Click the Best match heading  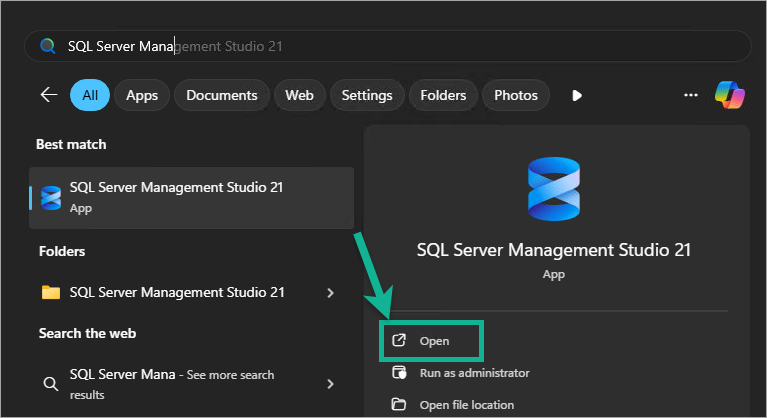[x=71, y=144]
